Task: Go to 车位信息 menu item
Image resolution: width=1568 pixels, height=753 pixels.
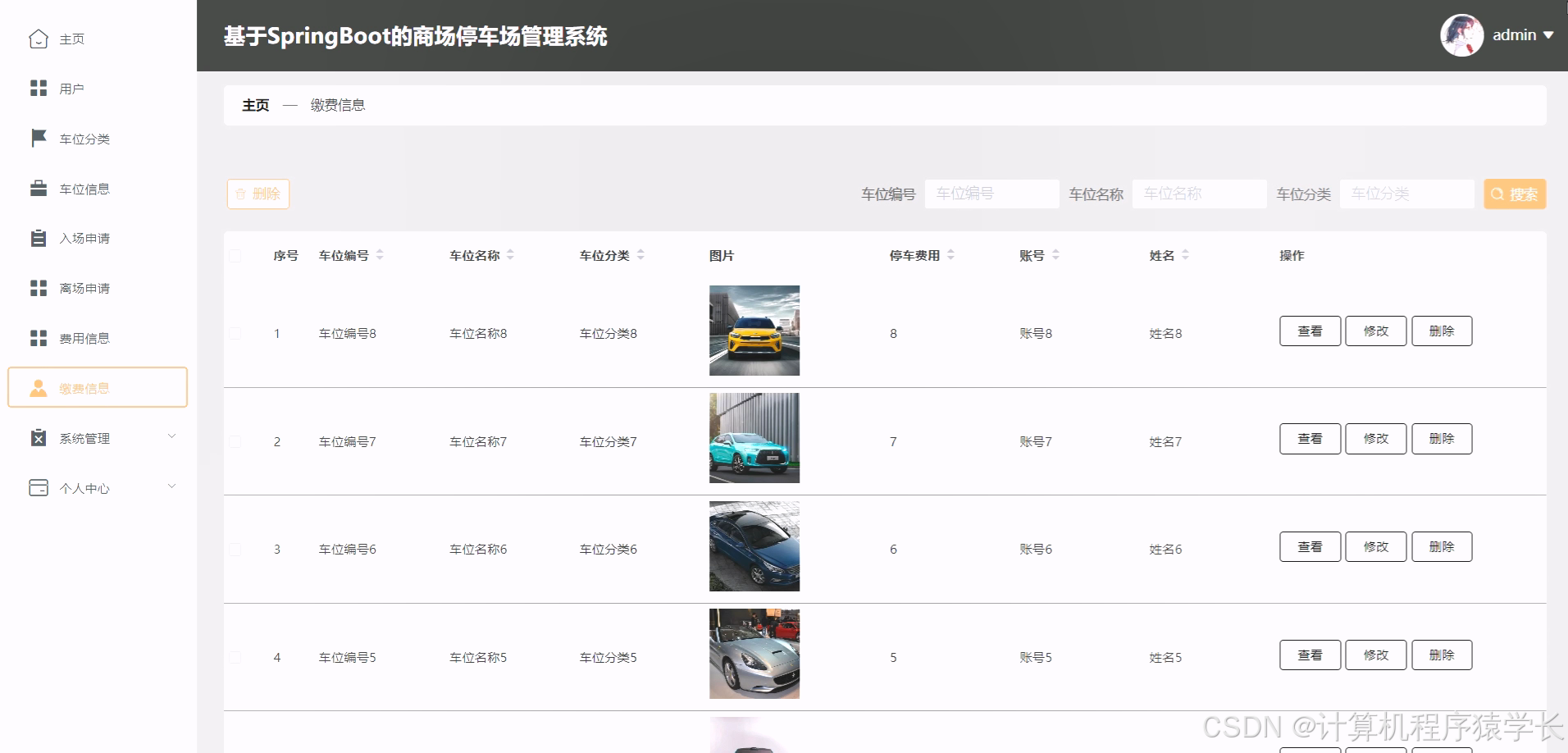Action: [x=84, y=189]
